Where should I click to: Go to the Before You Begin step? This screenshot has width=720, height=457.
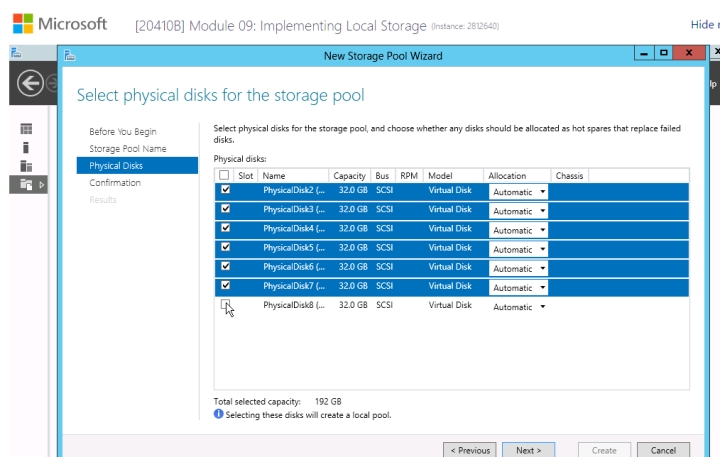tap(122, 132)
